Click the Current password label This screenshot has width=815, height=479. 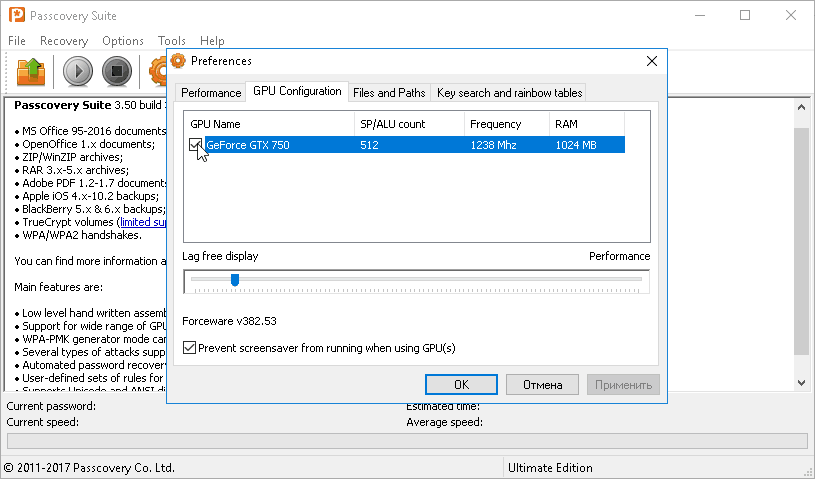click(51, 406)
